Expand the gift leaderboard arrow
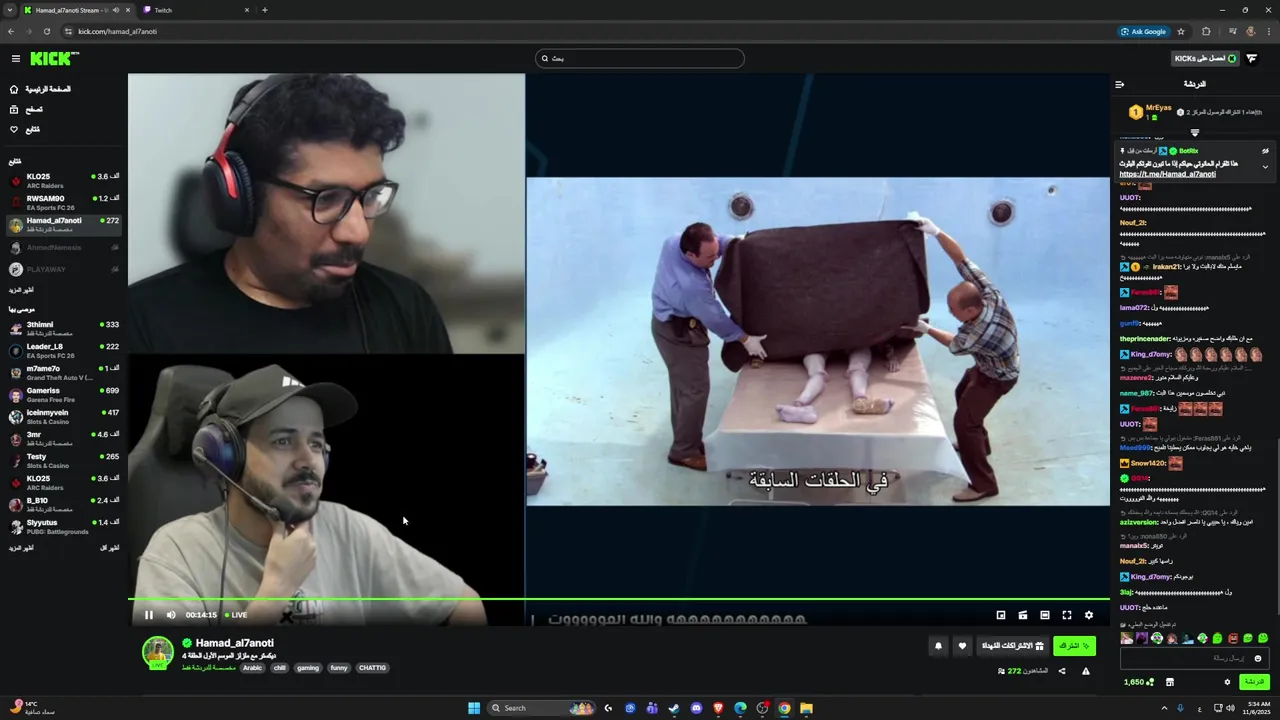 [1195, 132]
